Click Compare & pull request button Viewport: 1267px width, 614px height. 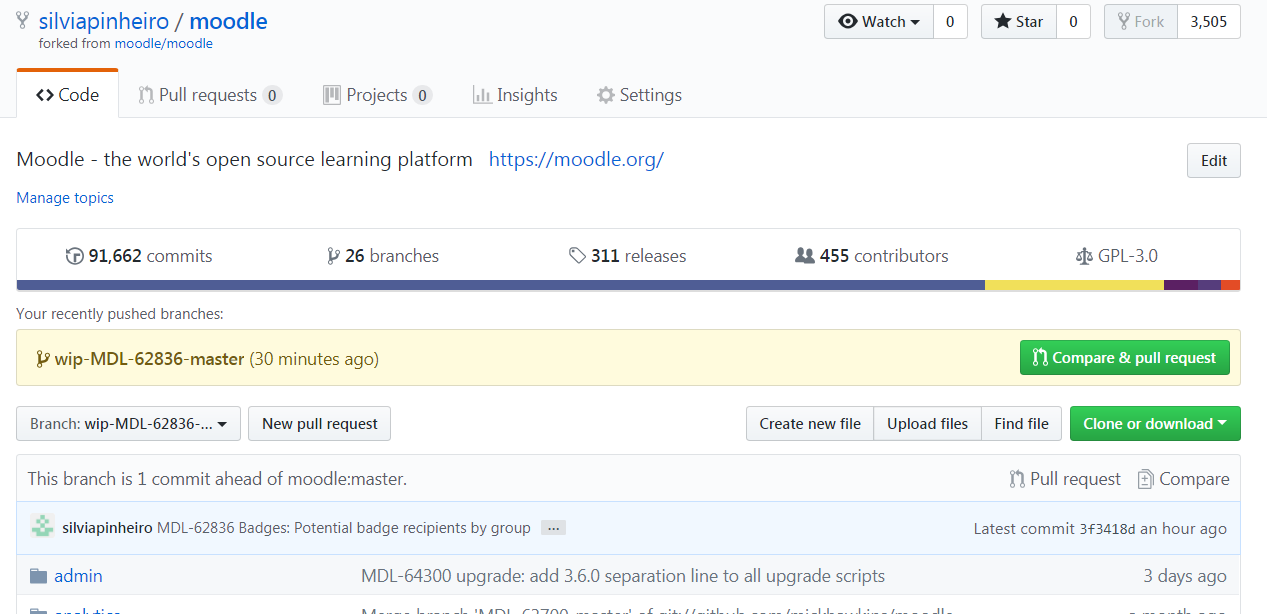point(1125,358)
